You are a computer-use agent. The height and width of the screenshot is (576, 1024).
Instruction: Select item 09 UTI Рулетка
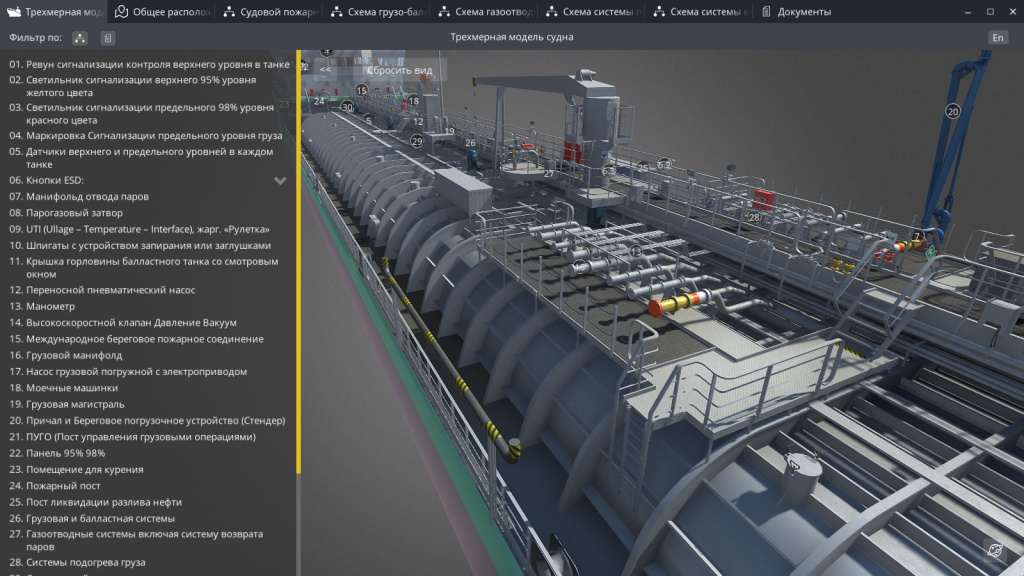point(139,229)
